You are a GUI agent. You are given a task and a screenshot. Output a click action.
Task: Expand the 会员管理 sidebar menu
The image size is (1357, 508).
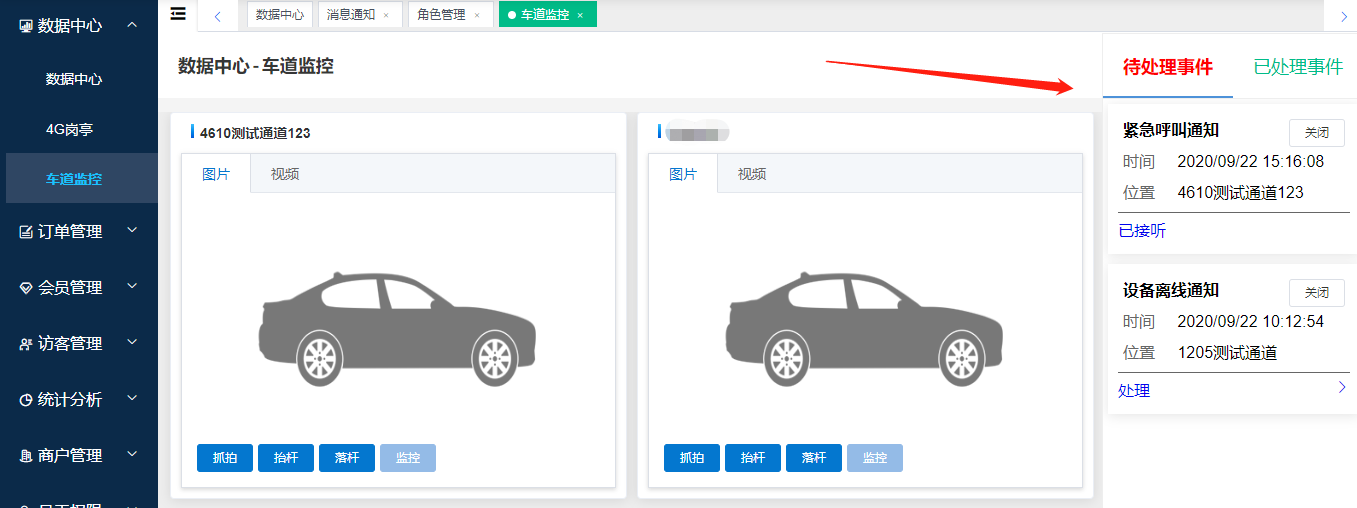[133, 287]
